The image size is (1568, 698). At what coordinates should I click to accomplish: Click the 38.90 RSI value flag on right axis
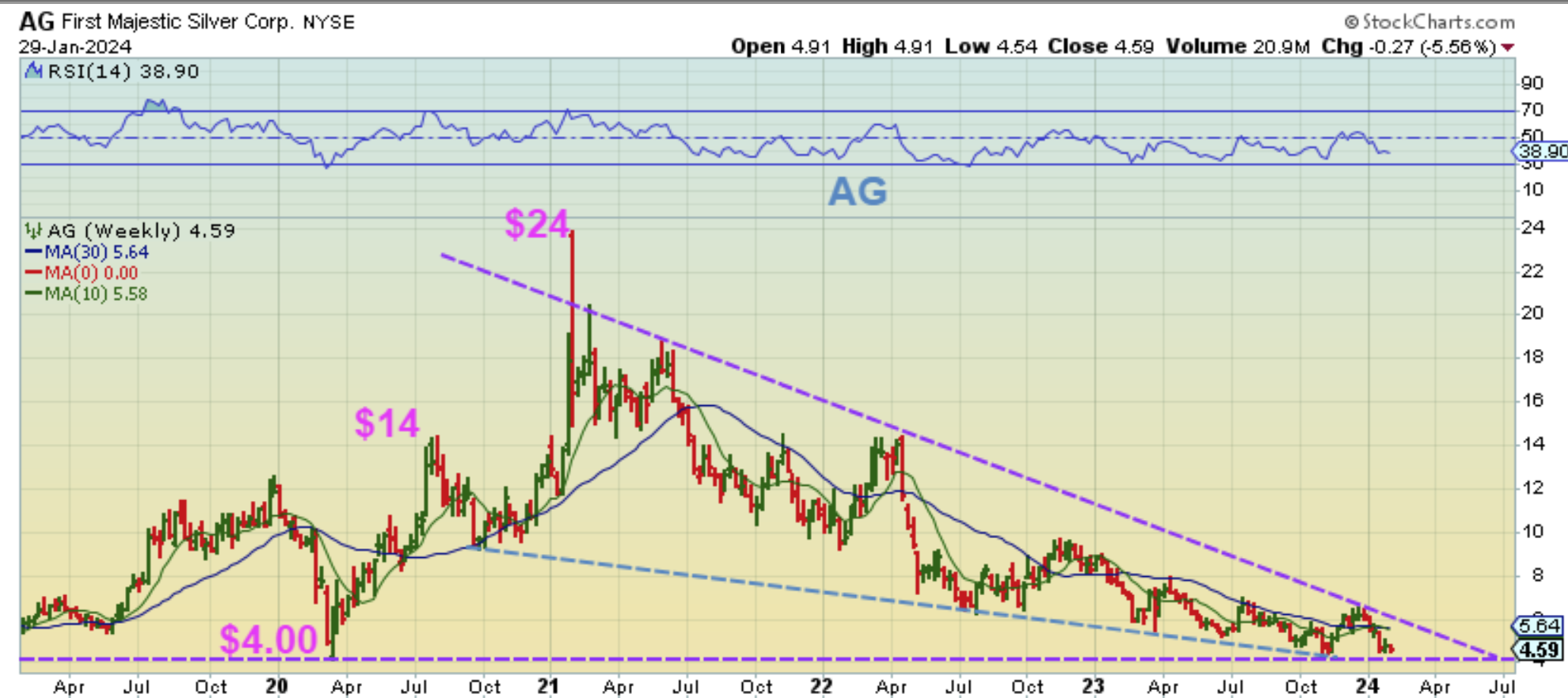coord(1540,151)
